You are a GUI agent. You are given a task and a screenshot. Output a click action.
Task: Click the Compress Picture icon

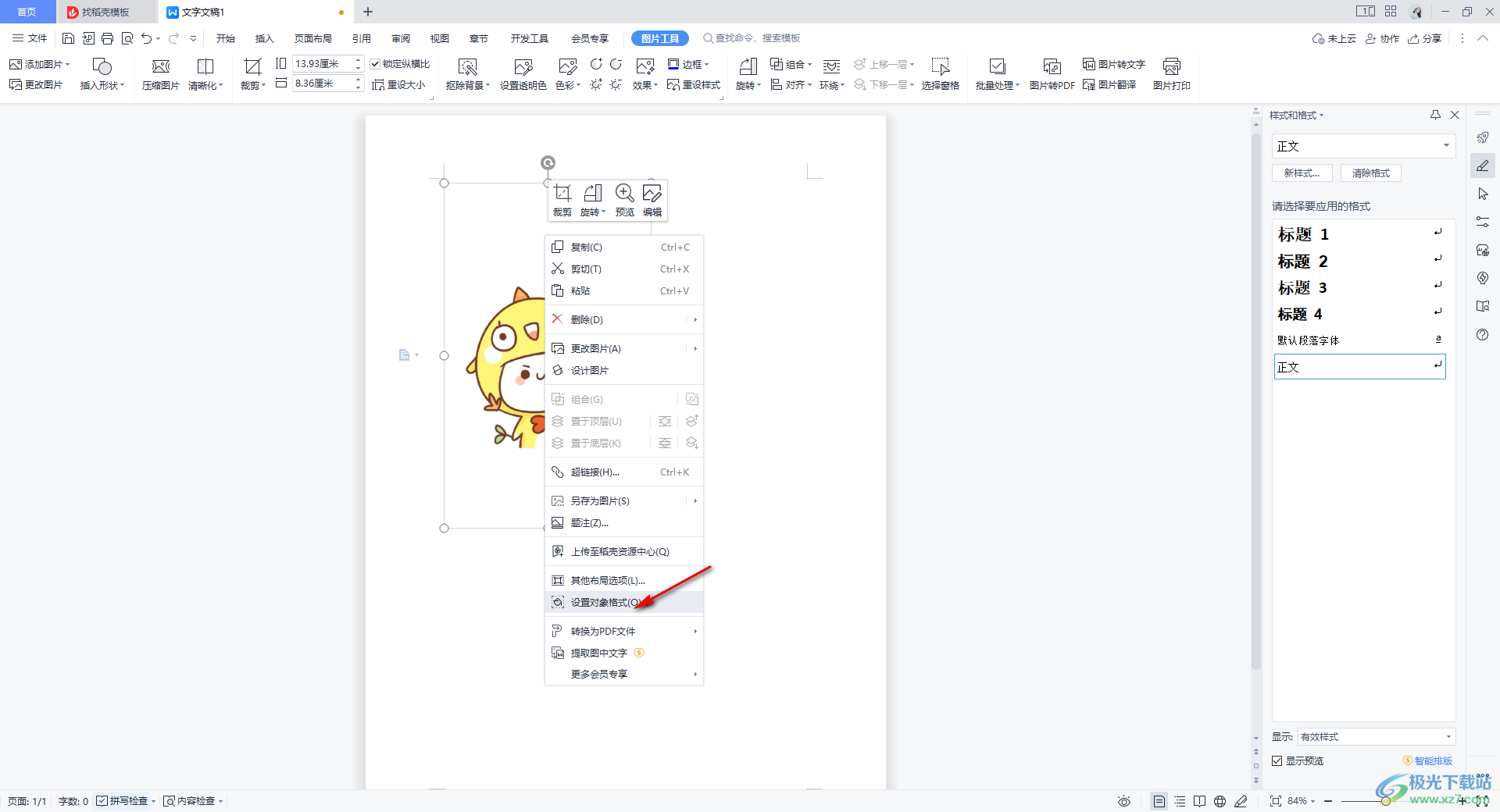(161, 67)
